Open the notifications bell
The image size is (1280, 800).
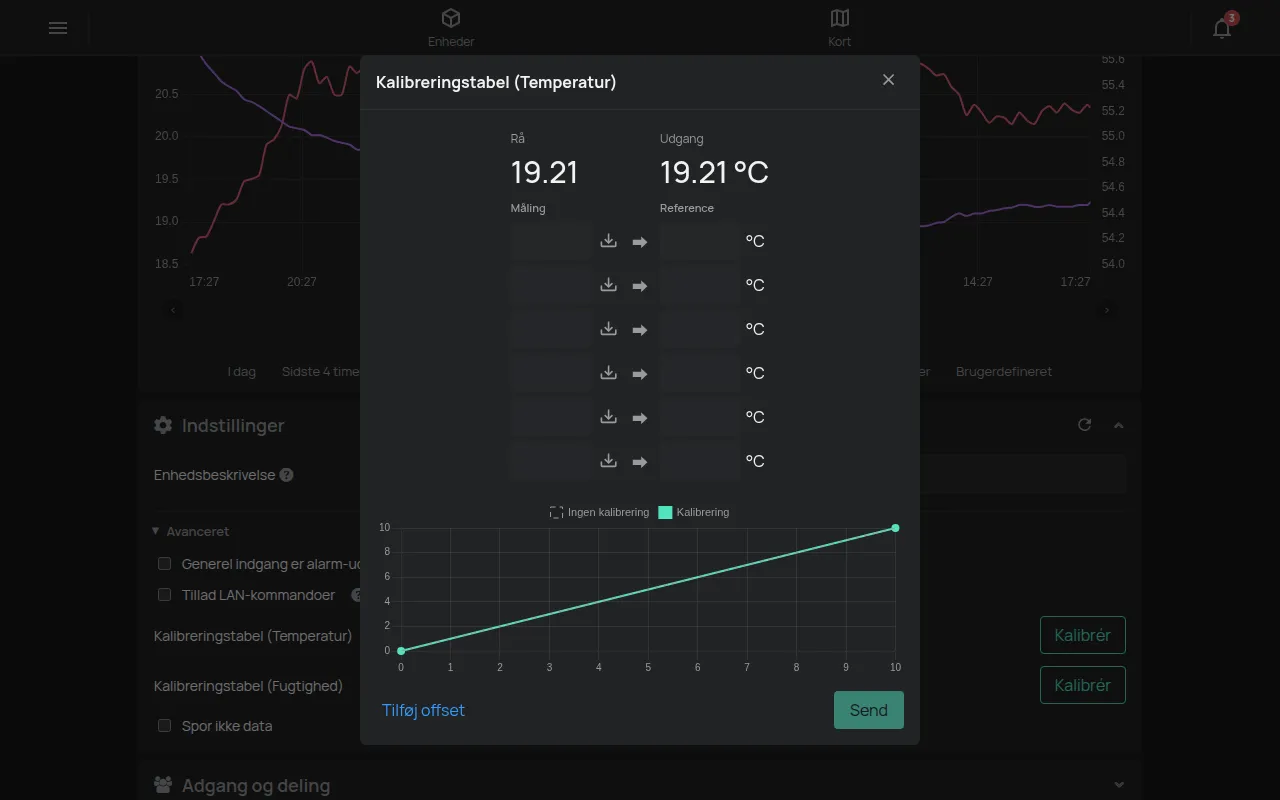coord(1222,28)
